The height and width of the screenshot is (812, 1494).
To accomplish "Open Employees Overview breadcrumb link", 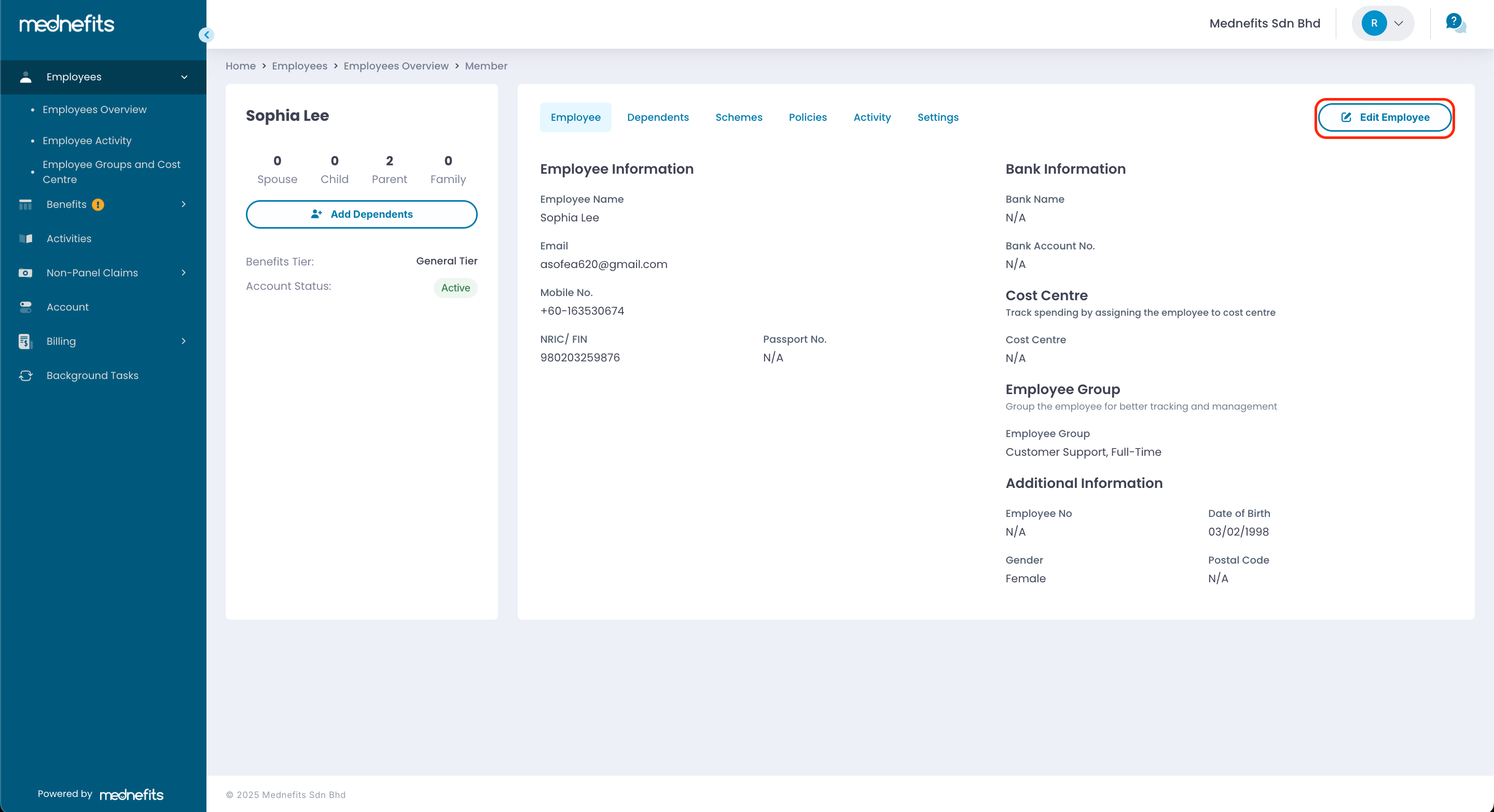I will point(395,66).
